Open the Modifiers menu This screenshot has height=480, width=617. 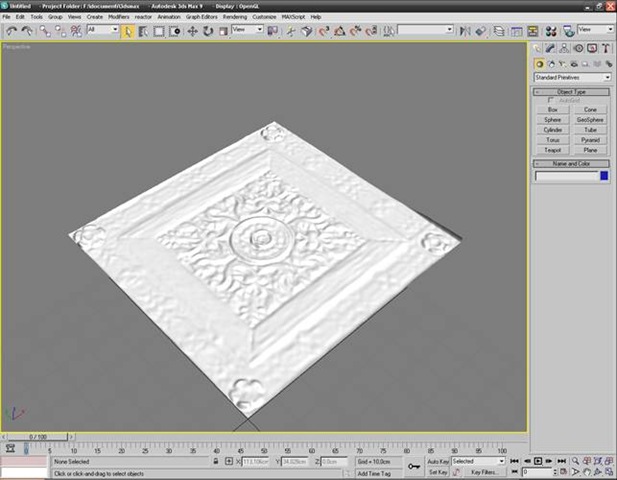coord(118,17)
